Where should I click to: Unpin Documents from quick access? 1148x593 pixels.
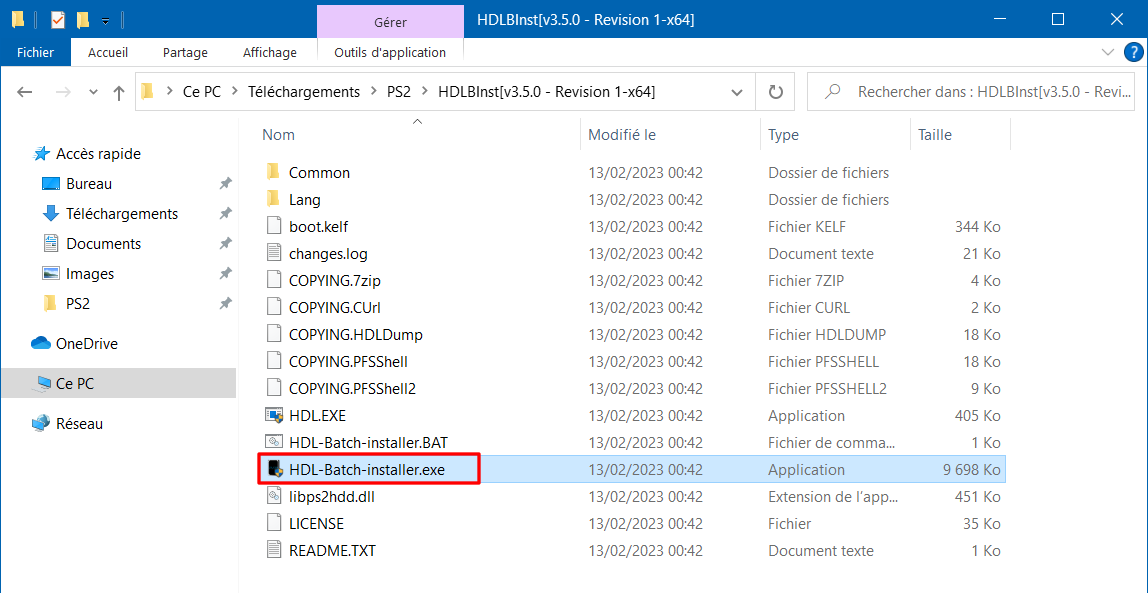226,244
